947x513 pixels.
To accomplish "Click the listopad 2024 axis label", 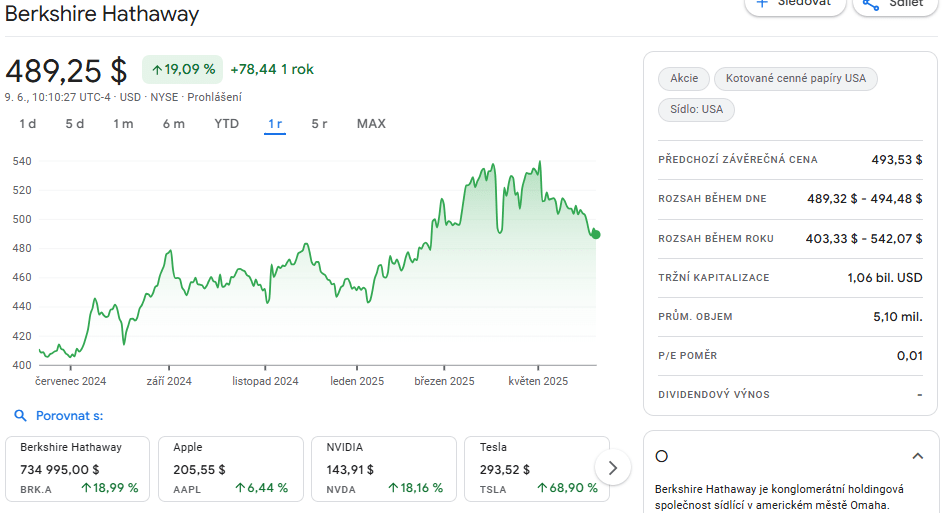I will [x=265, y=381].
